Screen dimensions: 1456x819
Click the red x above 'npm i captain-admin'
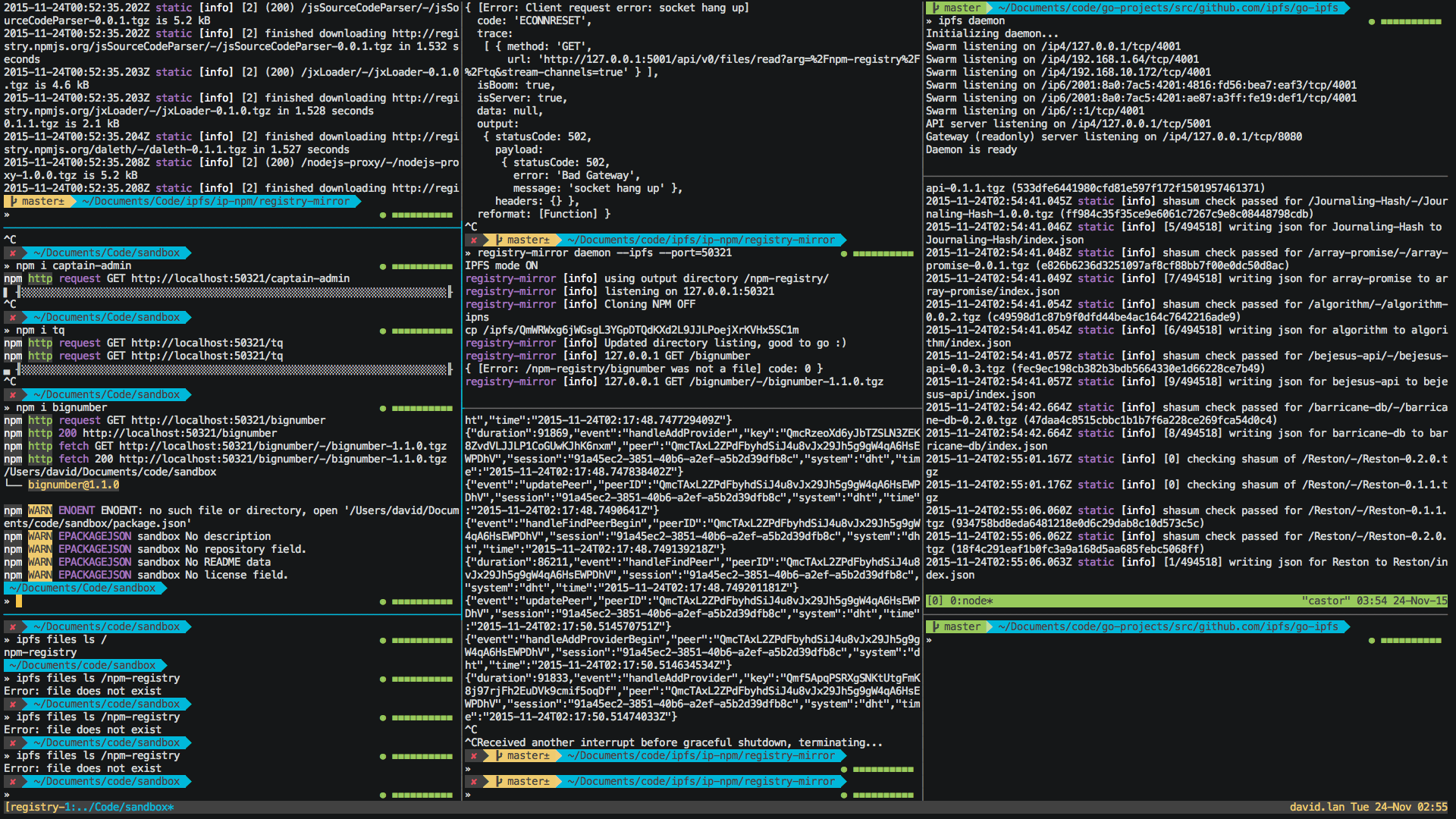(13, 253)
